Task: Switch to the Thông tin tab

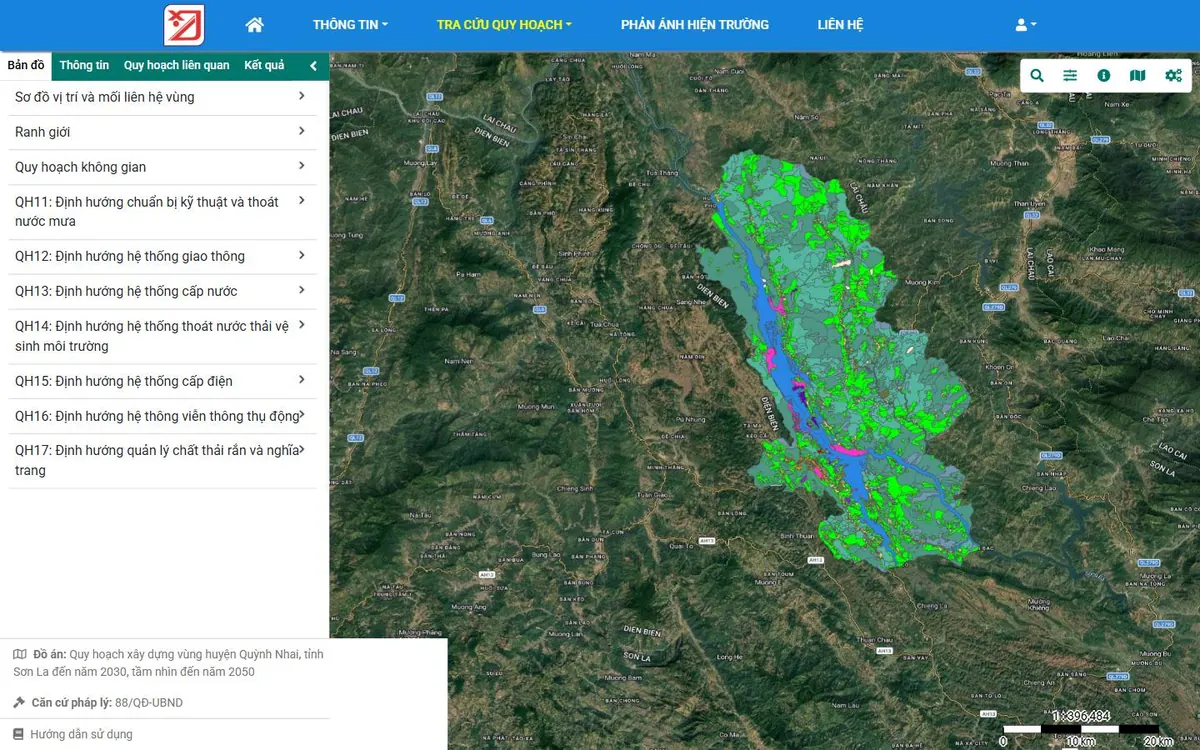Action: click(x=84, y=66)
